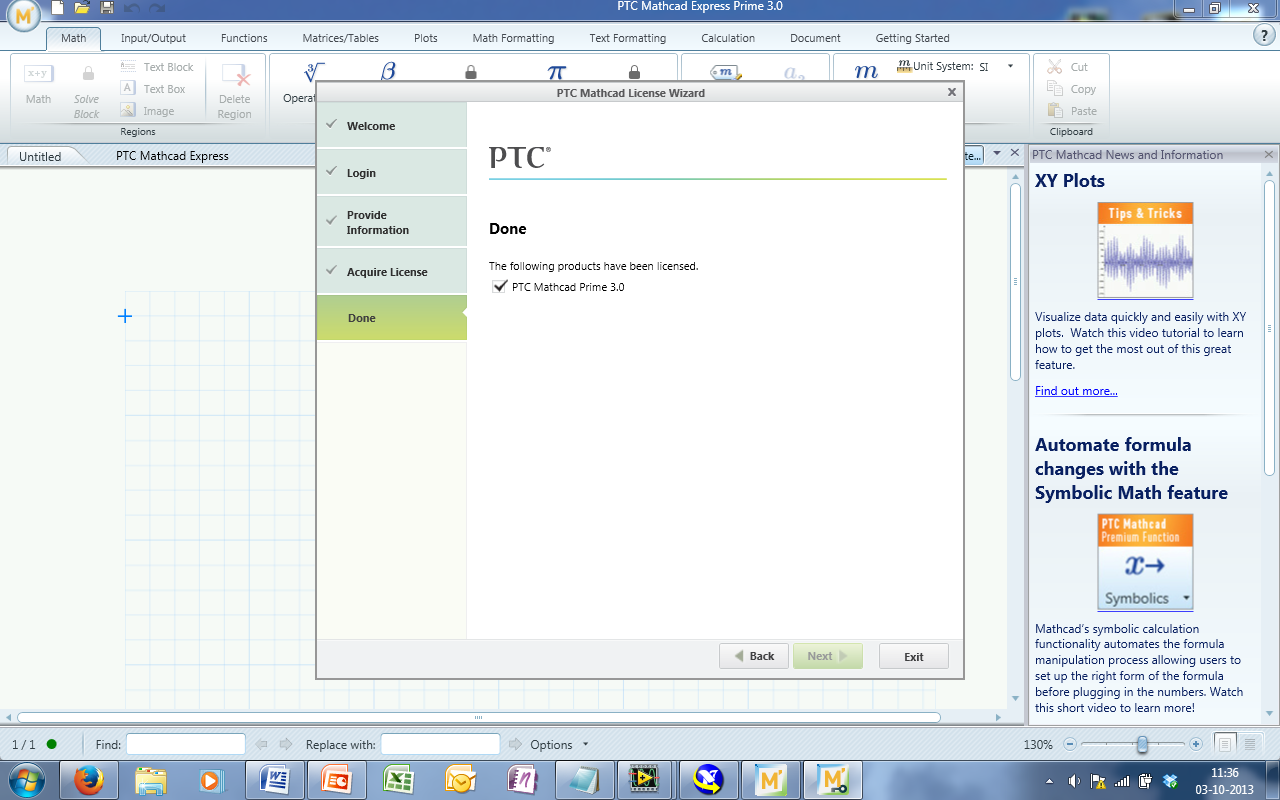
Task: Switch to the Functions ribbon tab
Action: 244,38
